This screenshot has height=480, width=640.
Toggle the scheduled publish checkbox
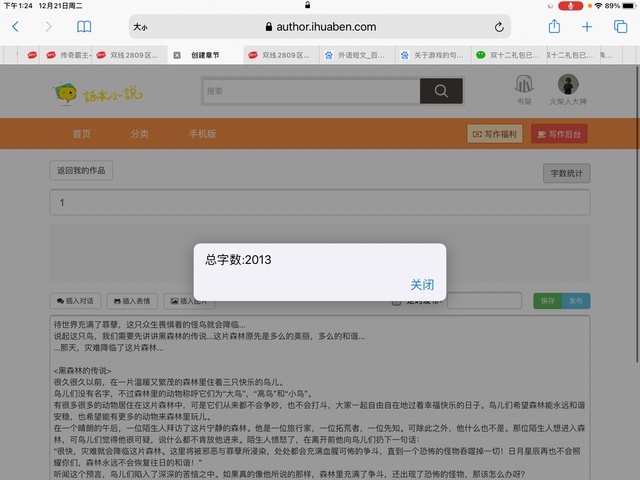pos(397,300)
